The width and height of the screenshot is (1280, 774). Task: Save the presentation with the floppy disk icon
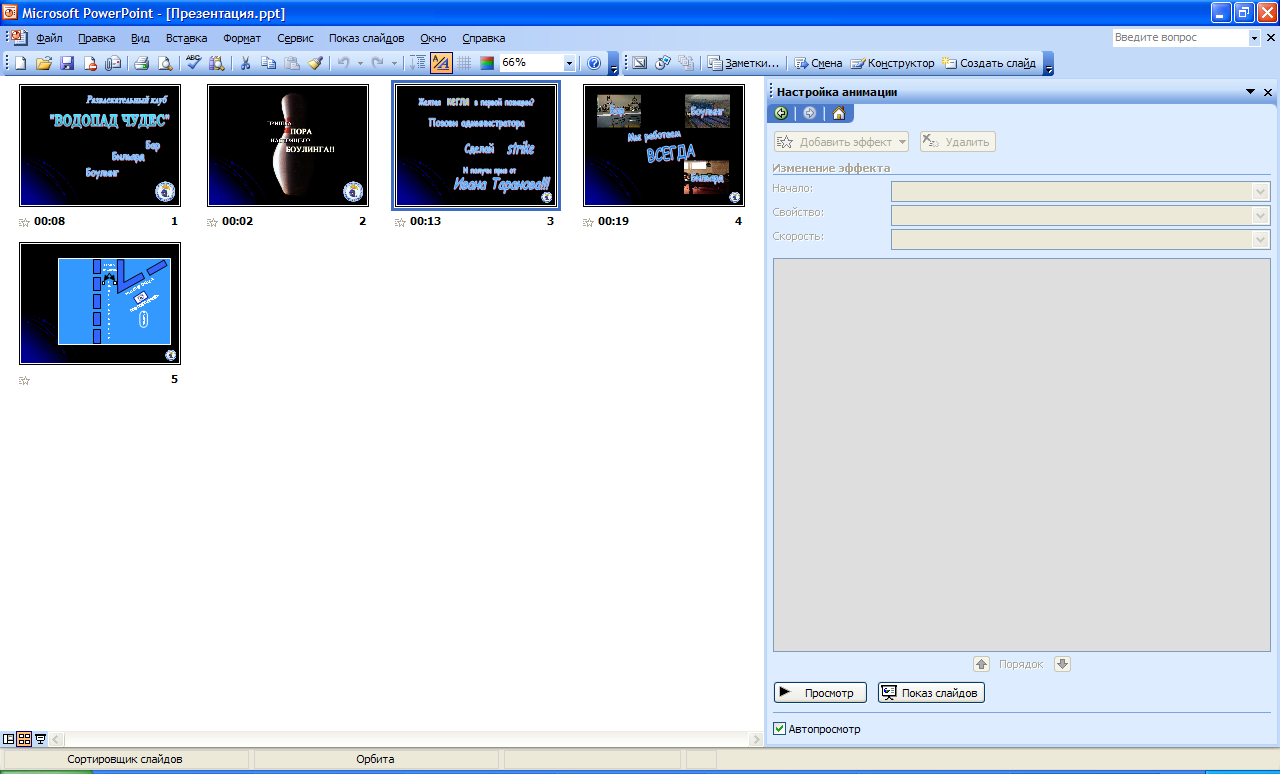click(x=67, y=63)
